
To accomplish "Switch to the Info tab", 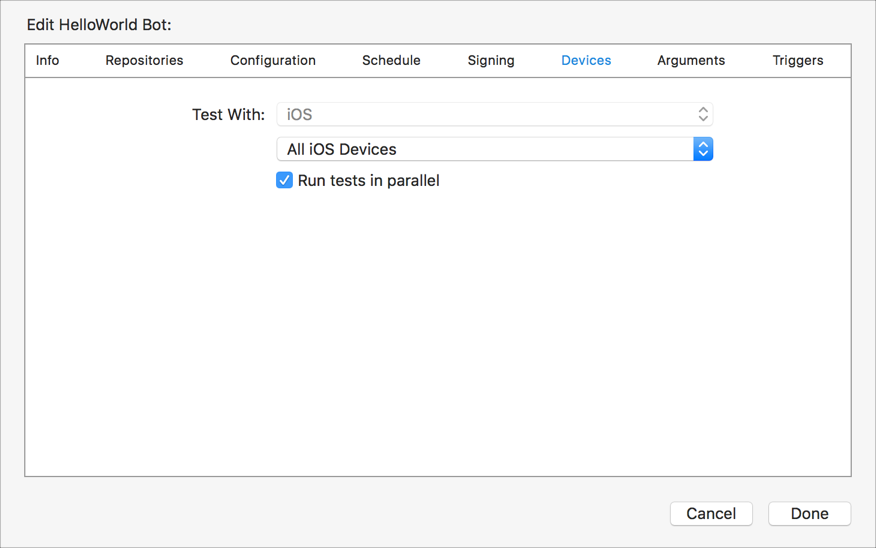I will 47,60.
